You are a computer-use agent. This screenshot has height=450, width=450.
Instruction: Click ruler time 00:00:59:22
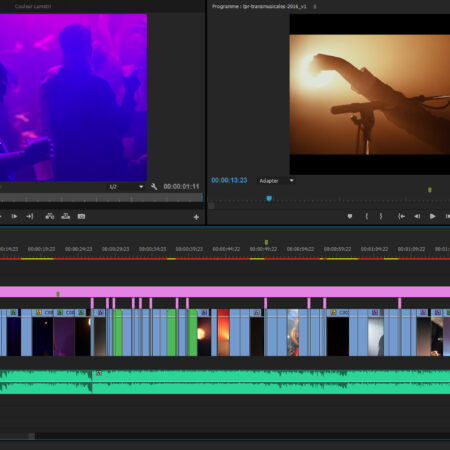(x=337, y=249)
